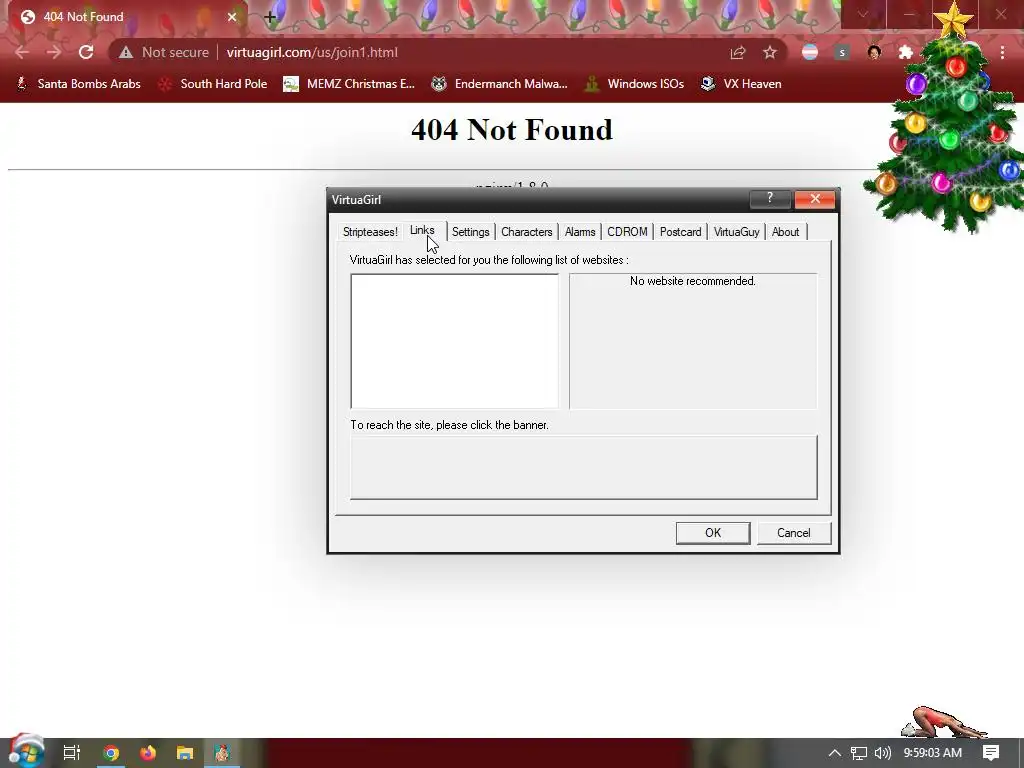Viewport: 1024px width, 768px height.
Task: Open Chrome from the taskbar
Action: pyautogui.click(x=111, y=753)
